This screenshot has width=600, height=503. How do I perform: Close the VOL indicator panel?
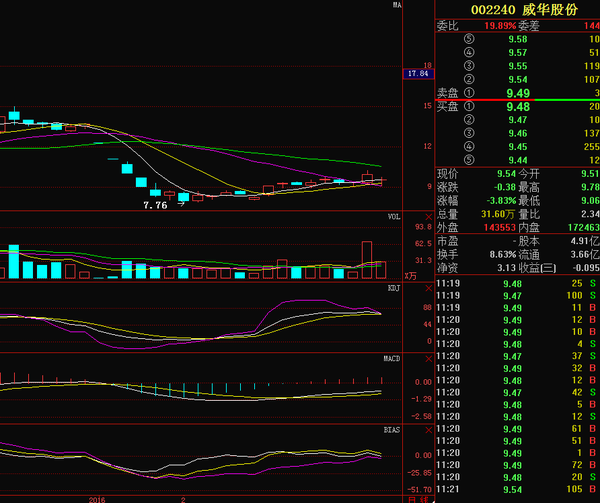429,217
